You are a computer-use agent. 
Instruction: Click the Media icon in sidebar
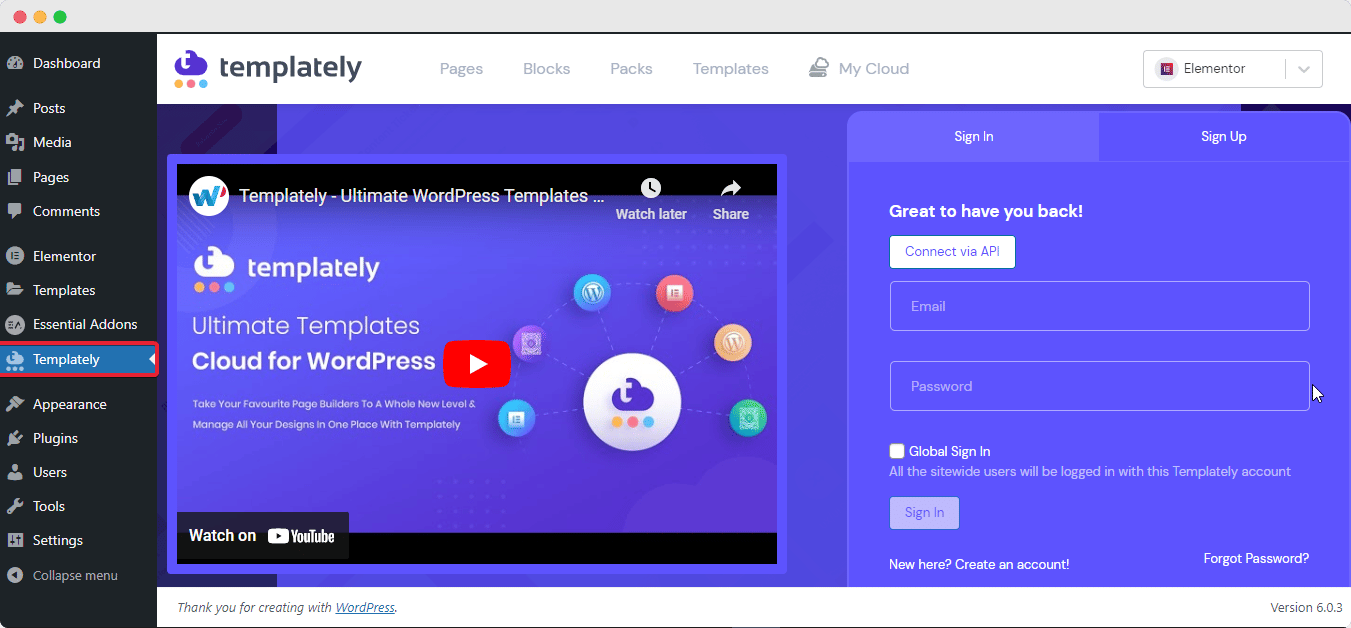15,142
